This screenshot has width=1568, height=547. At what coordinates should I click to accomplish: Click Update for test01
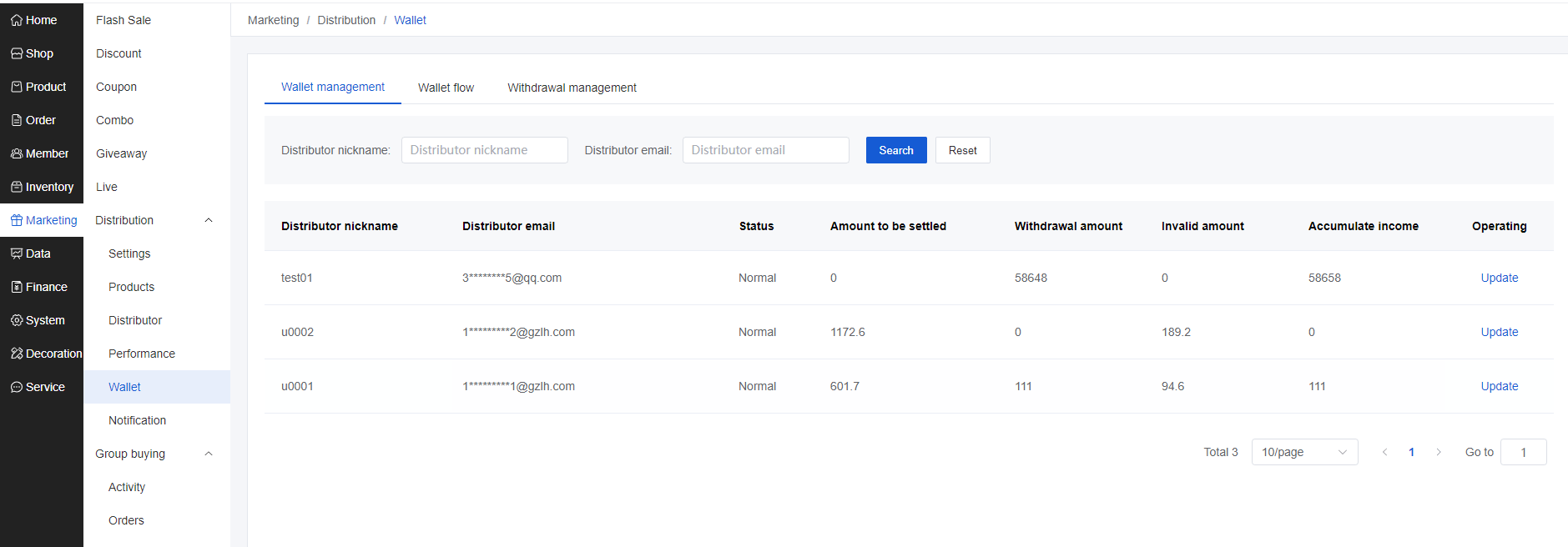pos(1499,278)
